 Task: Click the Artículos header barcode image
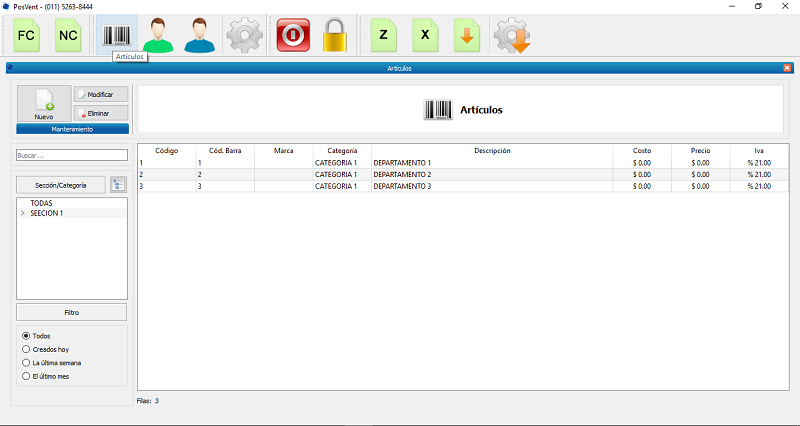click(x=438, y=110)
